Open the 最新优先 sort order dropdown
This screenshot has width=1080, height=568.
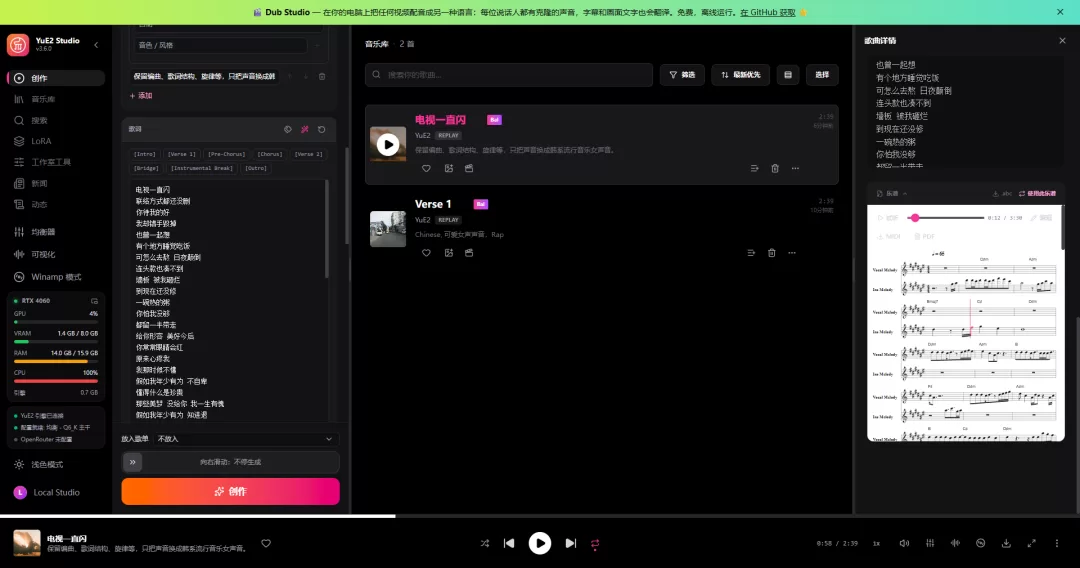tap(740, 74)
